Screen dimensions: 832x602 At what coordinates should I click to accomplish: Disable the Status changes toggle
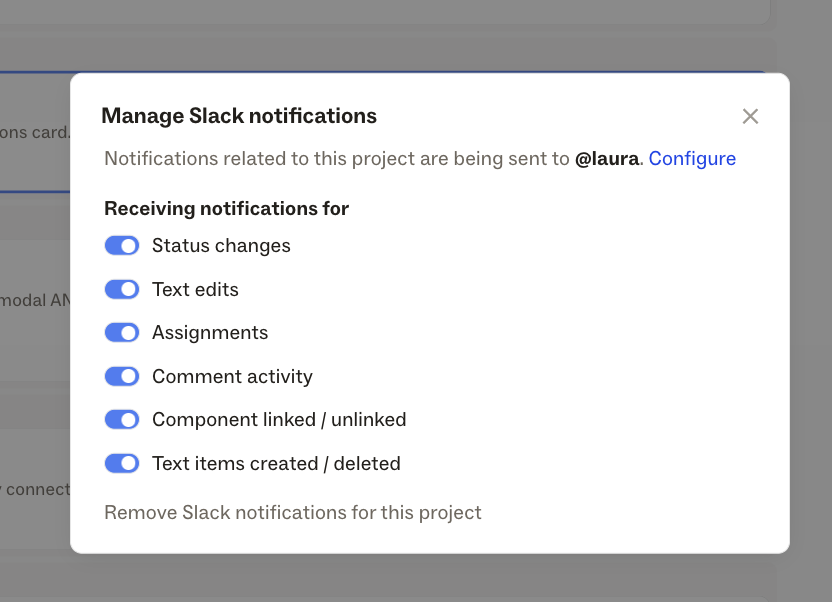click(x=122, y=246)
